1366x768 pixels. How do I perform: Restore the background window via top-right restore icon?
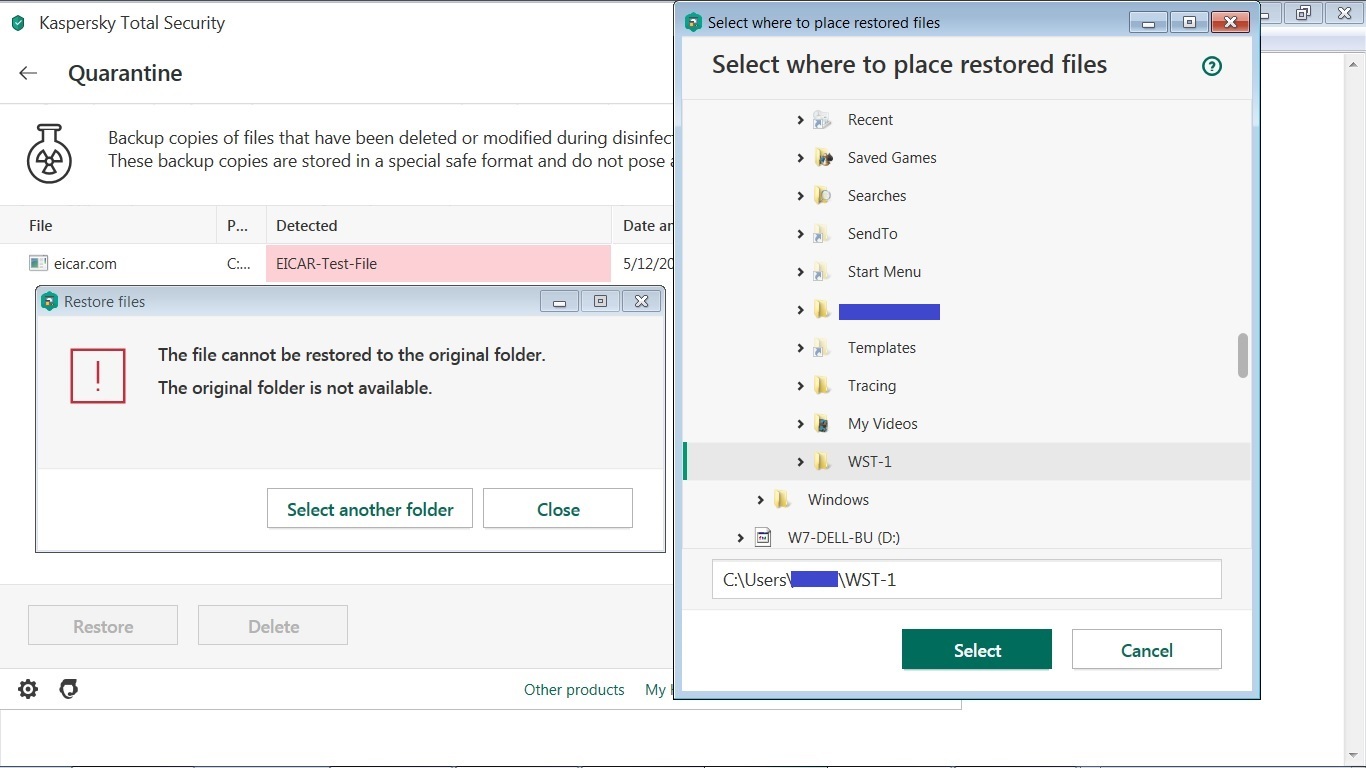[1303, 13]
